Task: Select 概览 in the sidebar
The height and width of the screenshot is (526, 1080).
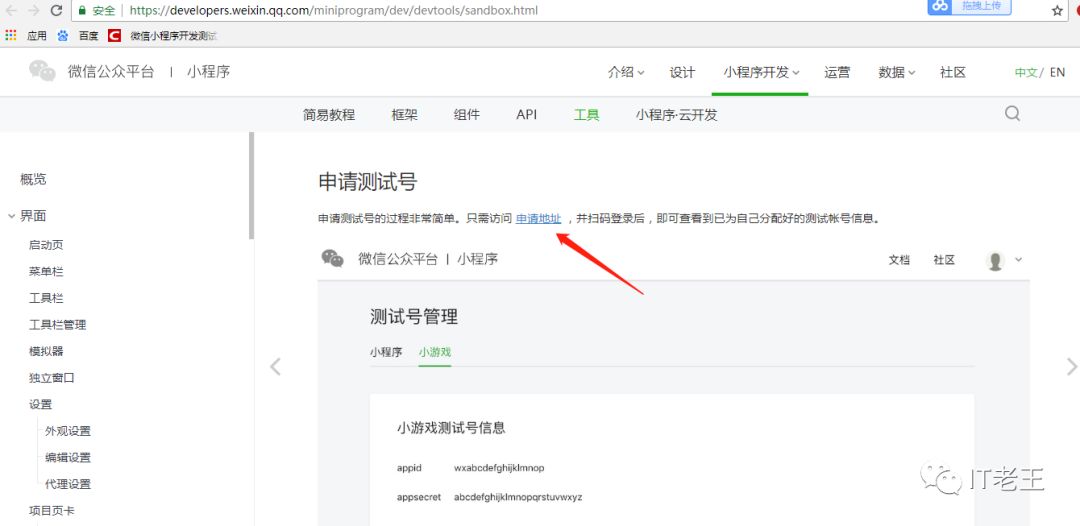Action: point(33,180)
